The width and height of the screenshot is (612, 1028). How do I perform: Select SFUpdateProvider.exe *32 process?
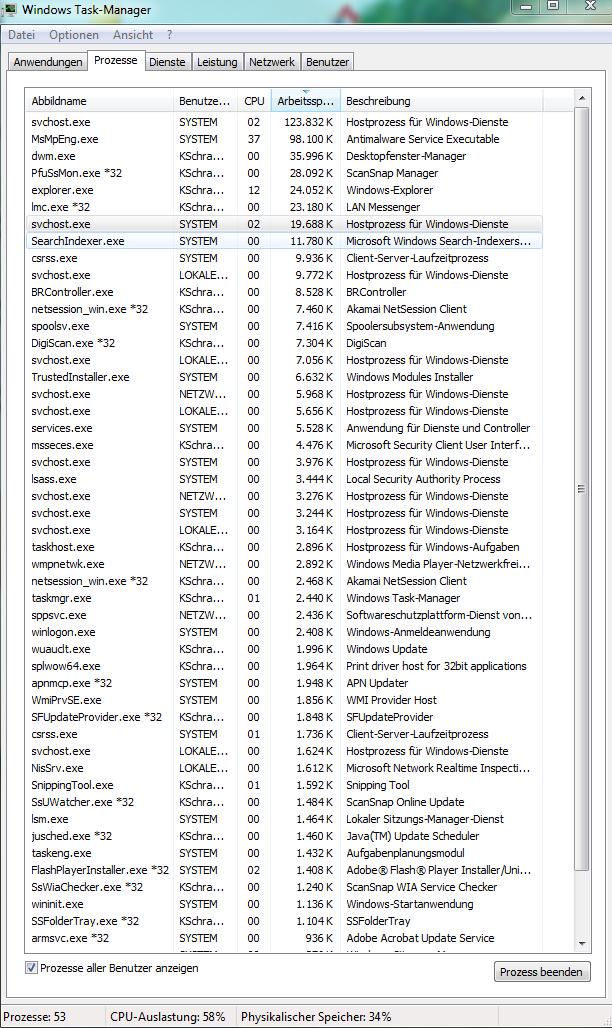(x=284, y=717)
